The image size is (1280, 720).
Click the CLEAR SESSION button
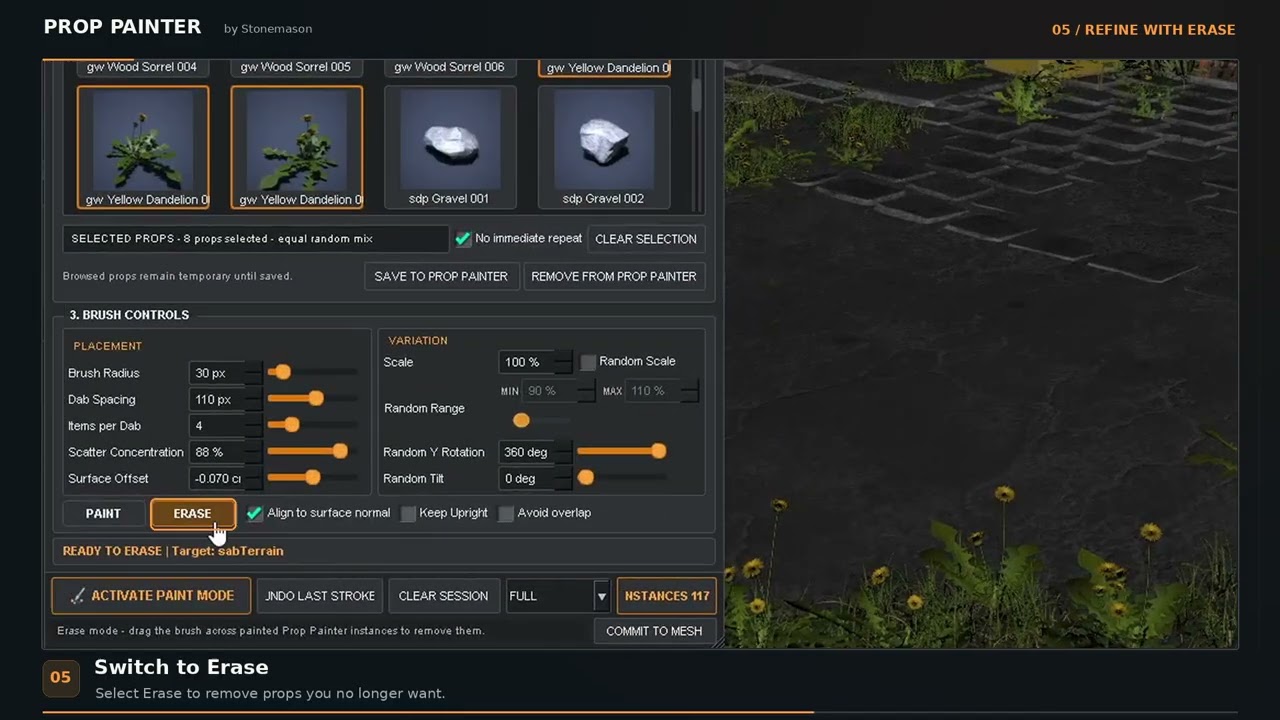(x=443, y=596)
